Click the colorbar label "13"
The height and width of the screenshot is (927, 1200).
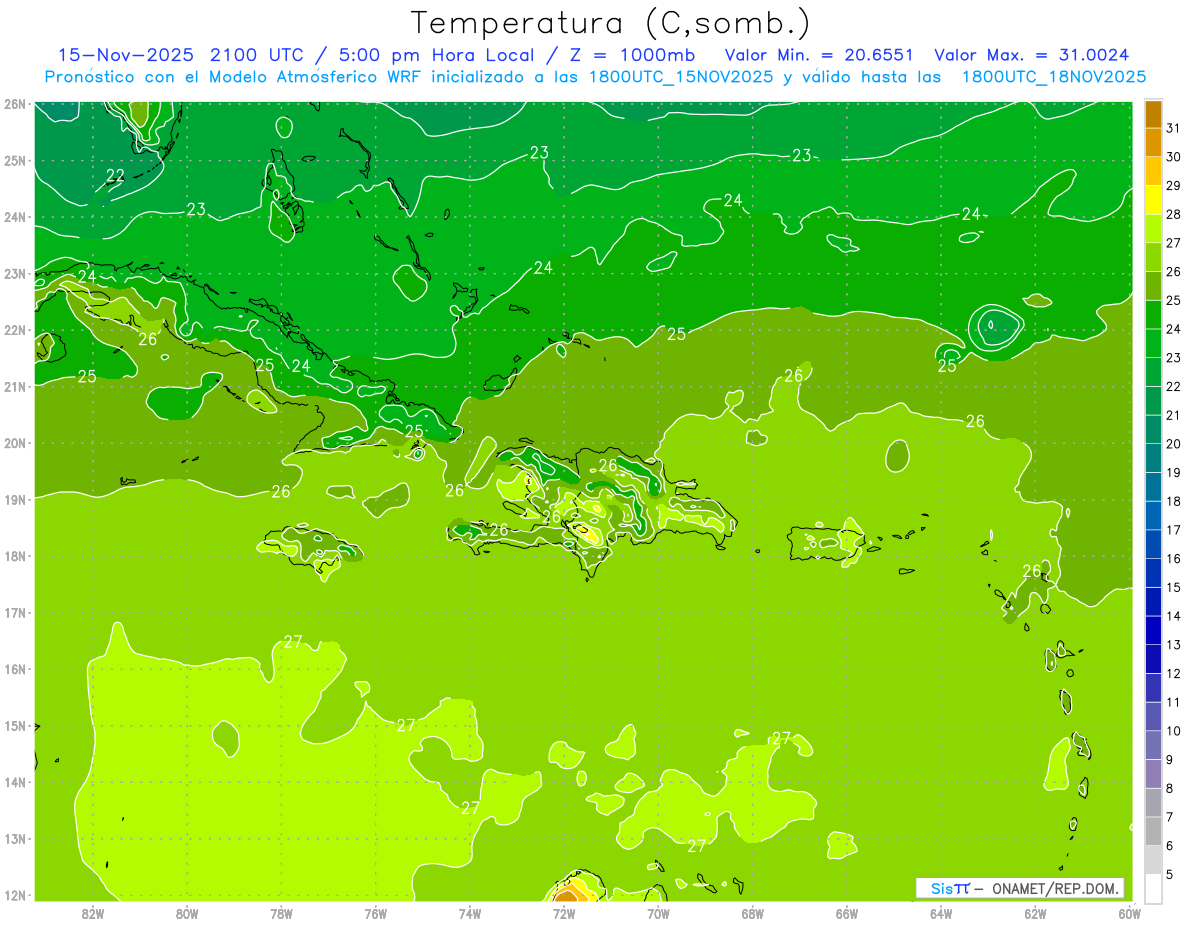tap(1174, 645)
